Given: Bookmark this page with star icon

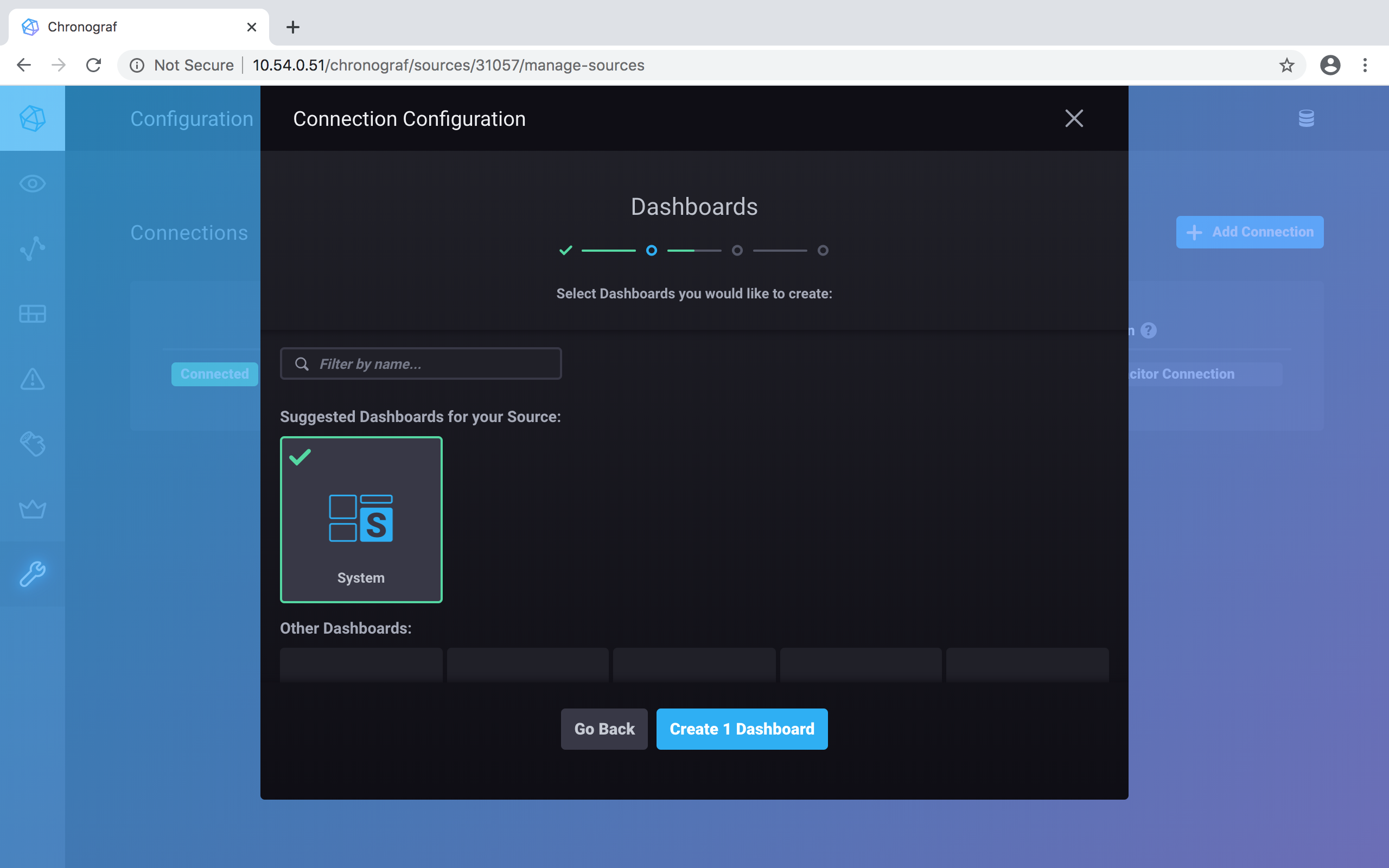Looking at the screenshot, I should pyautogui.click(x=1287, y=65).
